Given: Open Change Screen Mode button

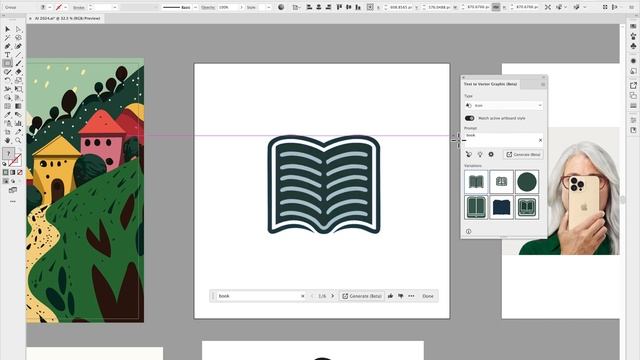Looking at the screenshot, I should (x=13, y=190).
